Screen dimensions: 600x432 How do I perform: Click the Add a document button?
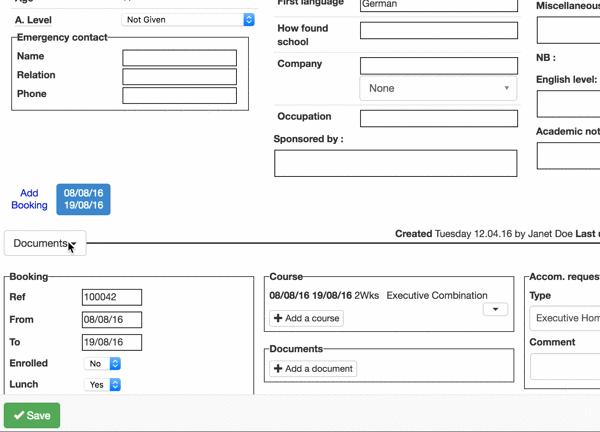(313, 369)
